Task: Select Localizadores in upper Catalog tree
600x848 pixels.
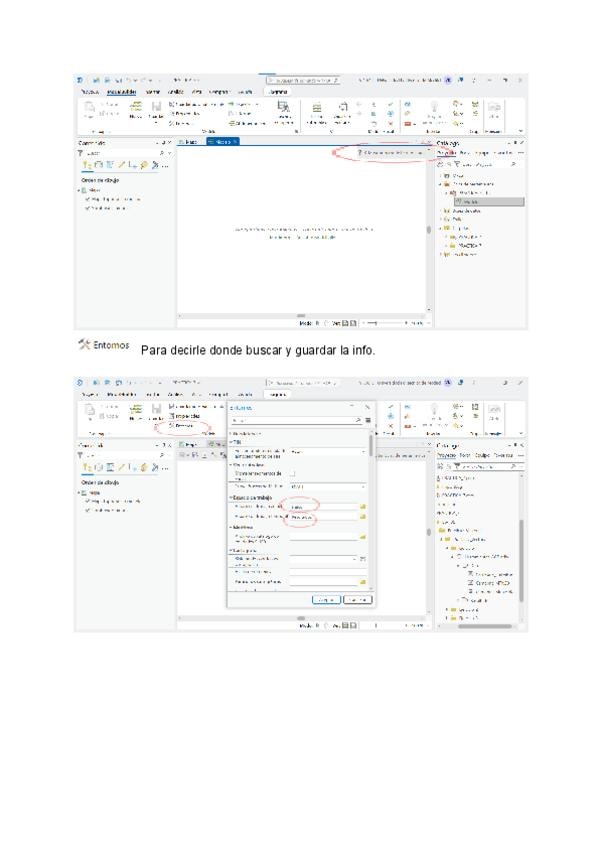Action: click(x=461, y=254)
